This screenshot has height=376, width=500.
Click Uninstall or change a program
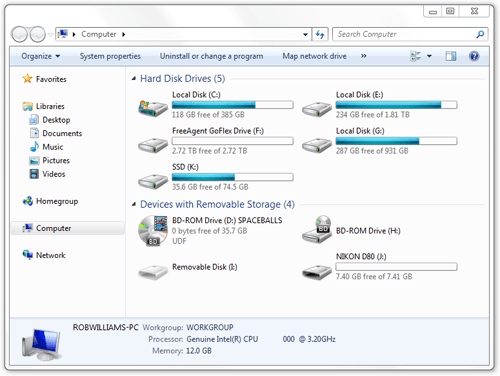[x=211, y=56]
